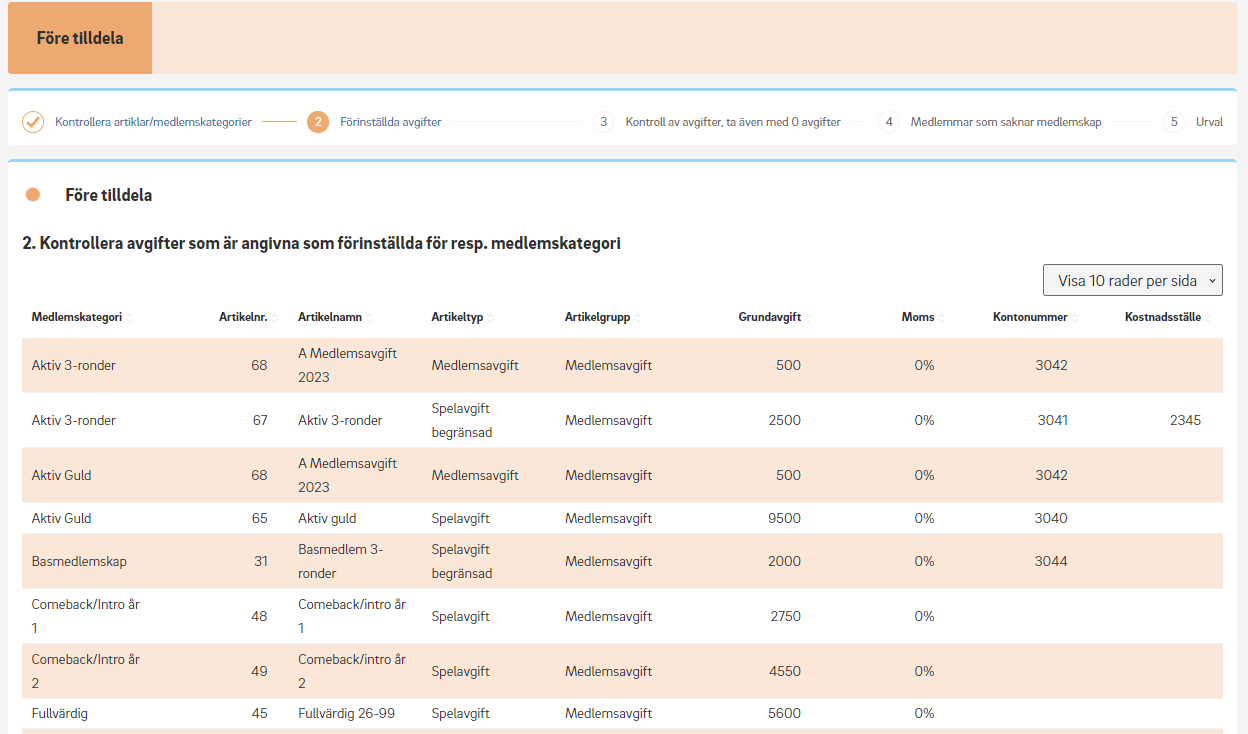Click the 'Förinställda avgifter' step label
Screen dimensions: 1248x734
pyautogui.click(x=390, y=122)
